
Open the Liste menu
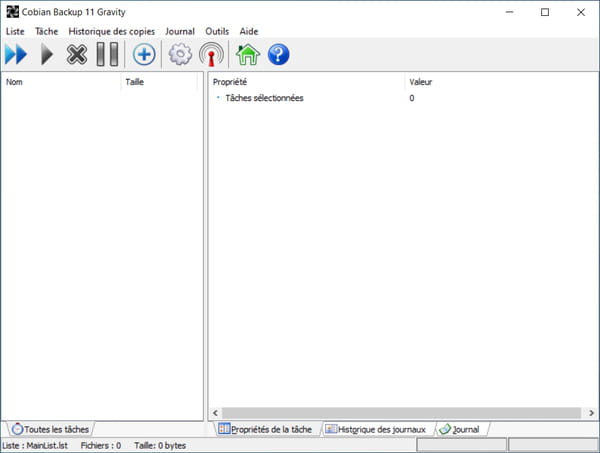(x=15, y=31)
